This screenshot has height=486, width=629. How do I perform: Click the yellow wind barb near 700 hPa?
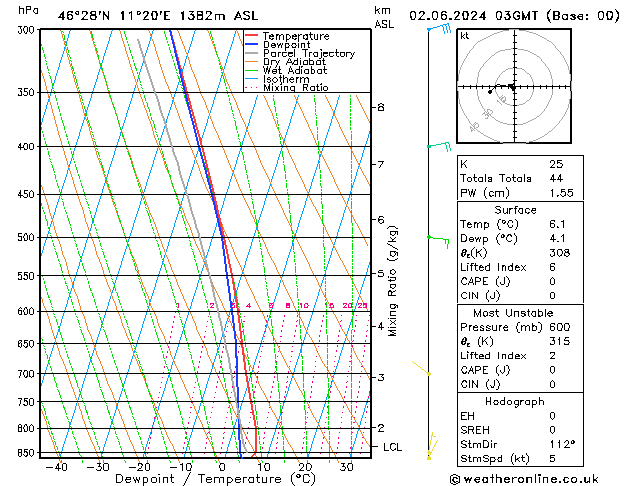[425, 372]
